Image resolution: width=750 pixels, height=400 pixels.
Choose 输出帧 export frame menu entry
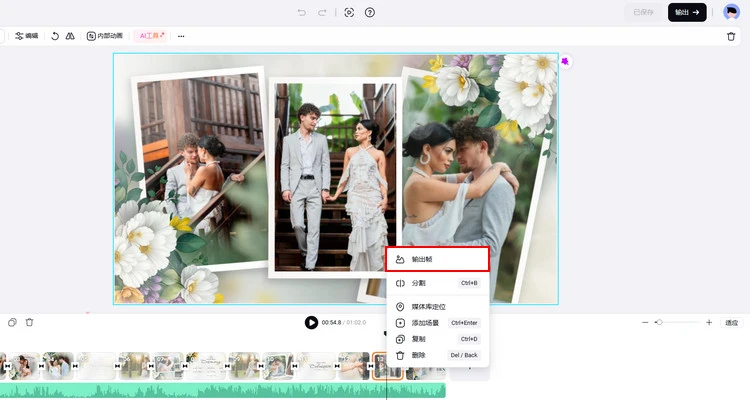(437, 259)
